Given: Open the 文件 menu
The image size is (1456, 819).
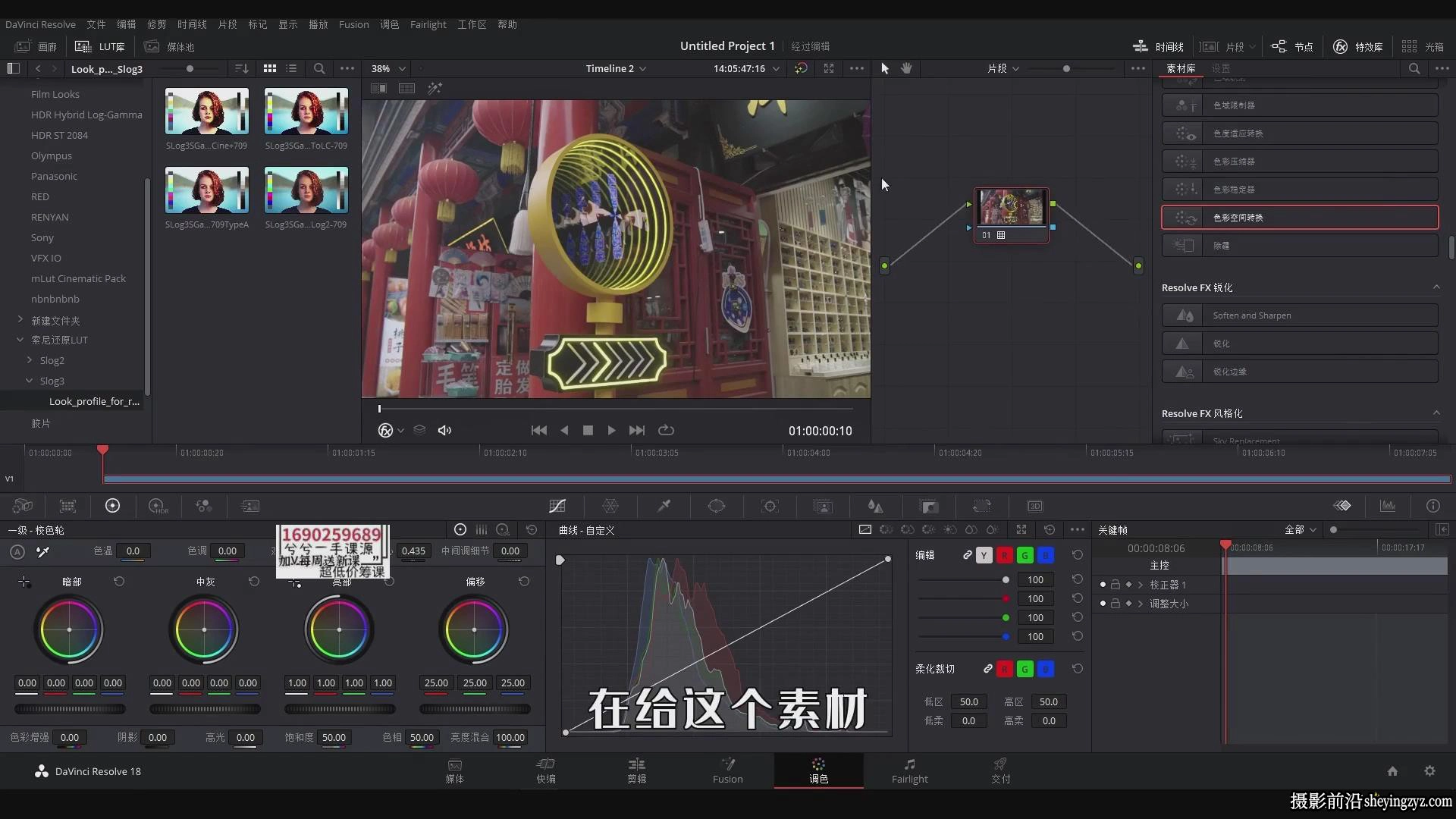Looking at the screenshot, I should 96,24.
